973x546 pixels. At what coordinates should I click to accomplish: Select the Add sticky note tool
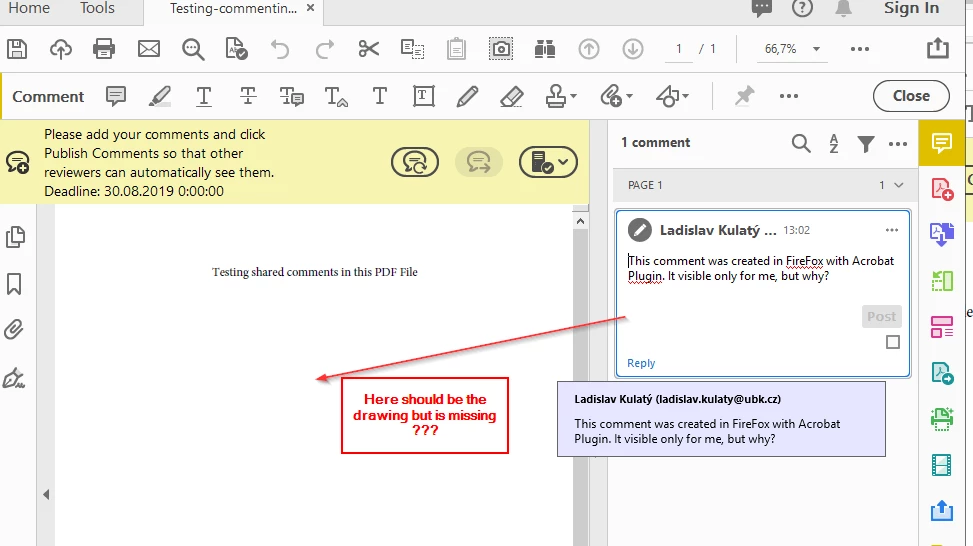coord(116,96)
